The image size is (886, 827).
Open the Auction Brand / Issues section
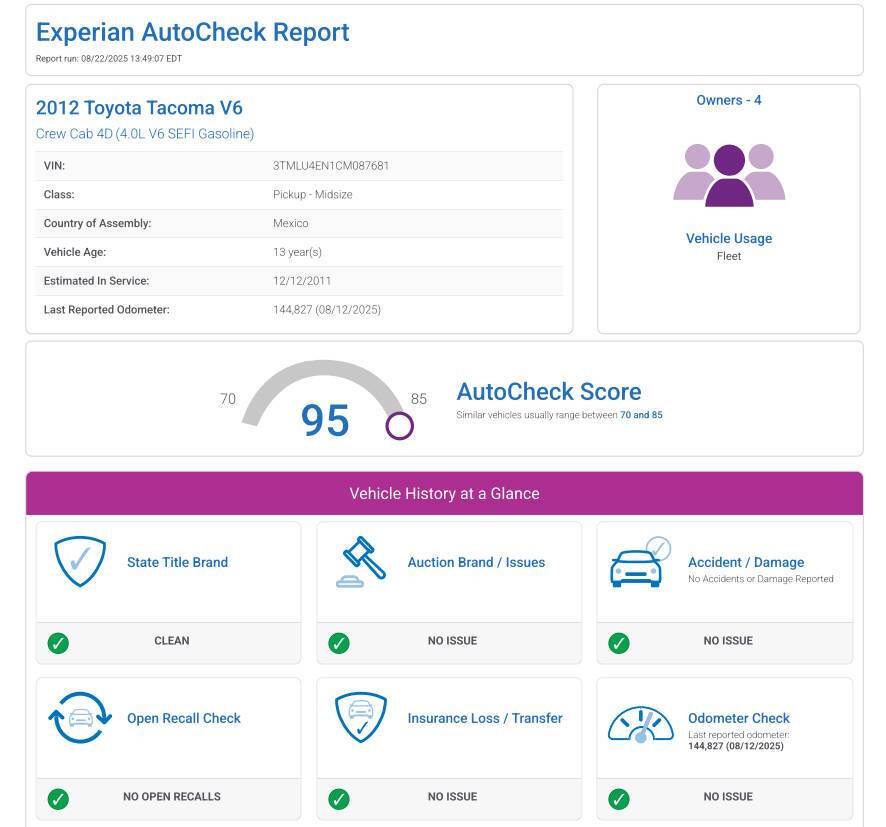[x=476, y=562]
